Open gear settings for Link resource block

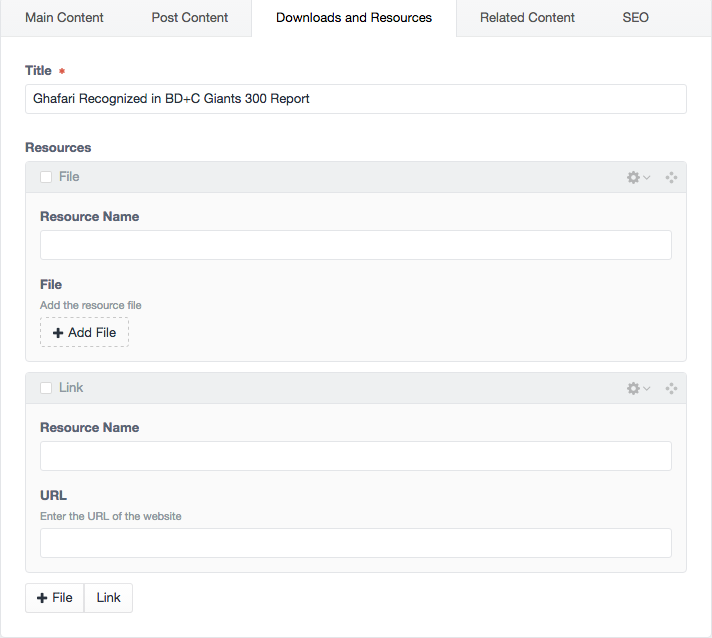click(x=633, y=388)
